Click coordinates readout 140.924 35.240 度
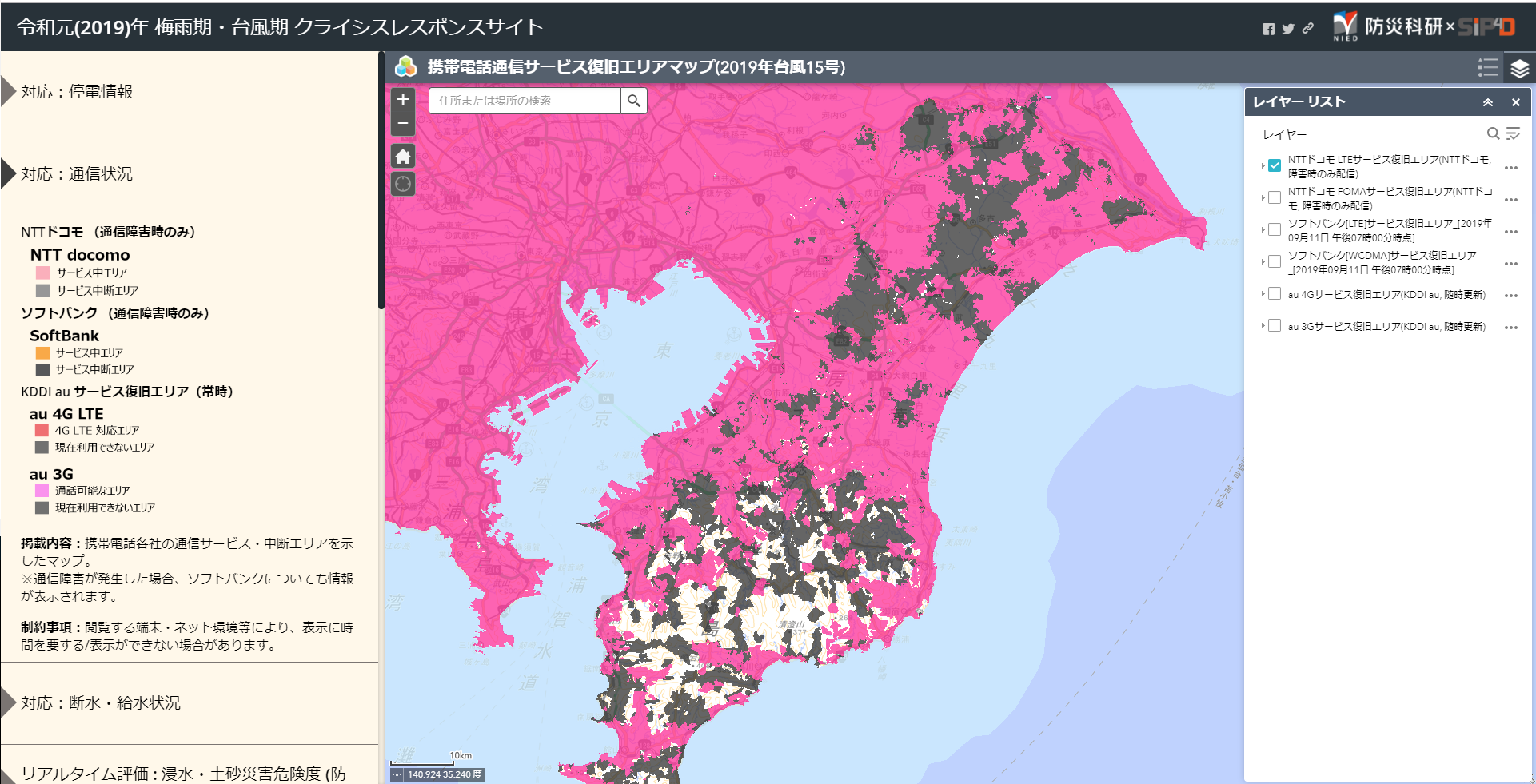1536x784 pixels. (x=445, y=774)
